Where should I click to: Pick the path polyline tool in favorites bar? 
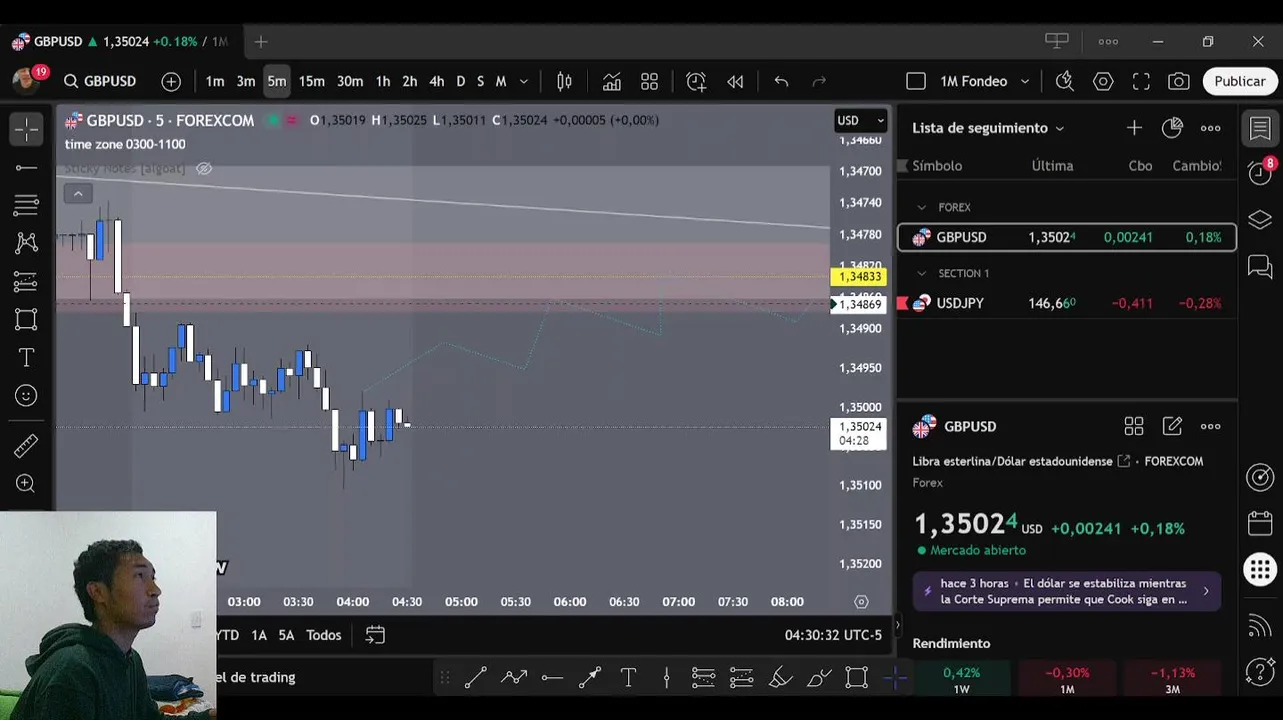pos(514,678)
